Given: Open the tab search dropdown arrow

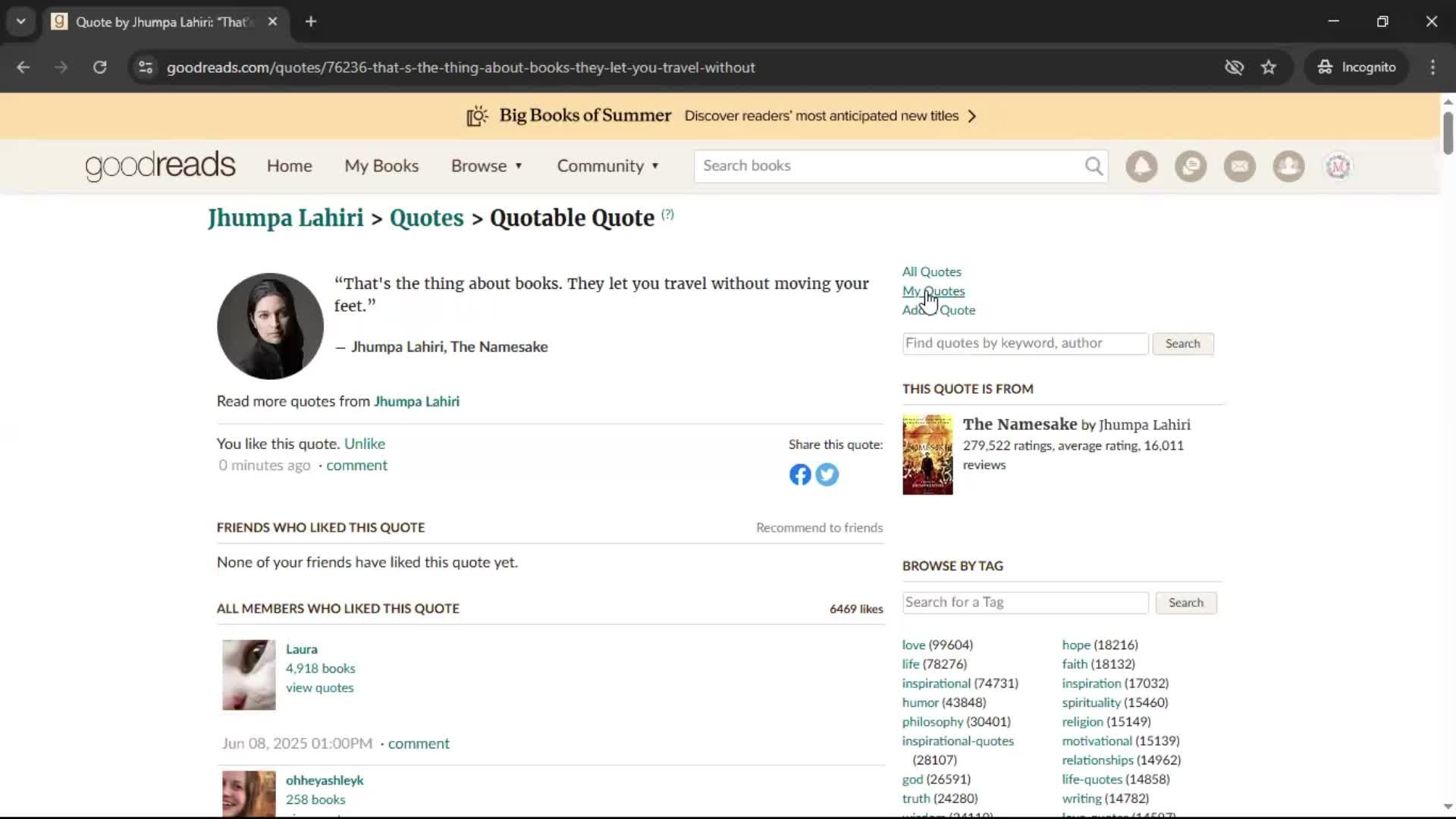Looking at the screenshot, I should [21, 22].
